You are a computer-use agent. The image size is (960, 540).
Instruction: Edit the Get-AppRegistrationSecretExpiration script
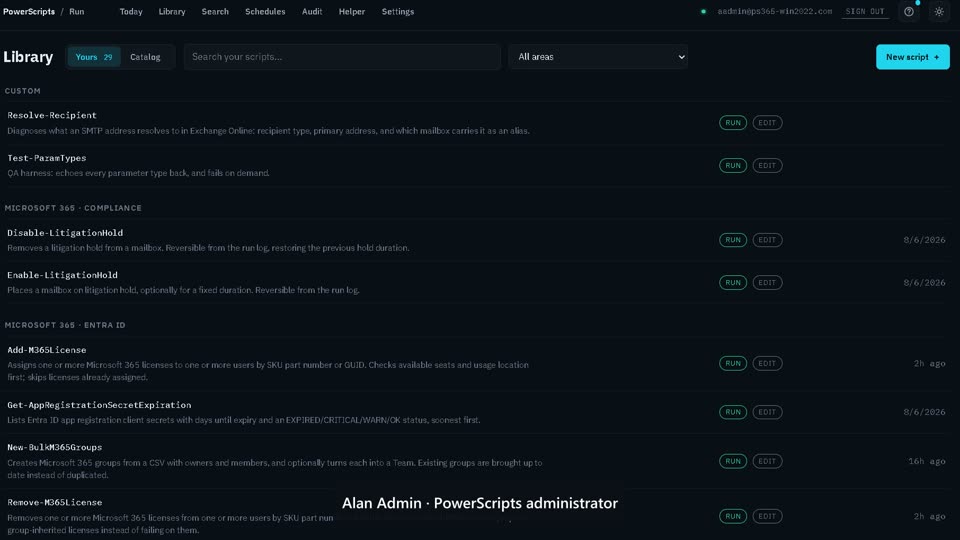click(767, 412)
